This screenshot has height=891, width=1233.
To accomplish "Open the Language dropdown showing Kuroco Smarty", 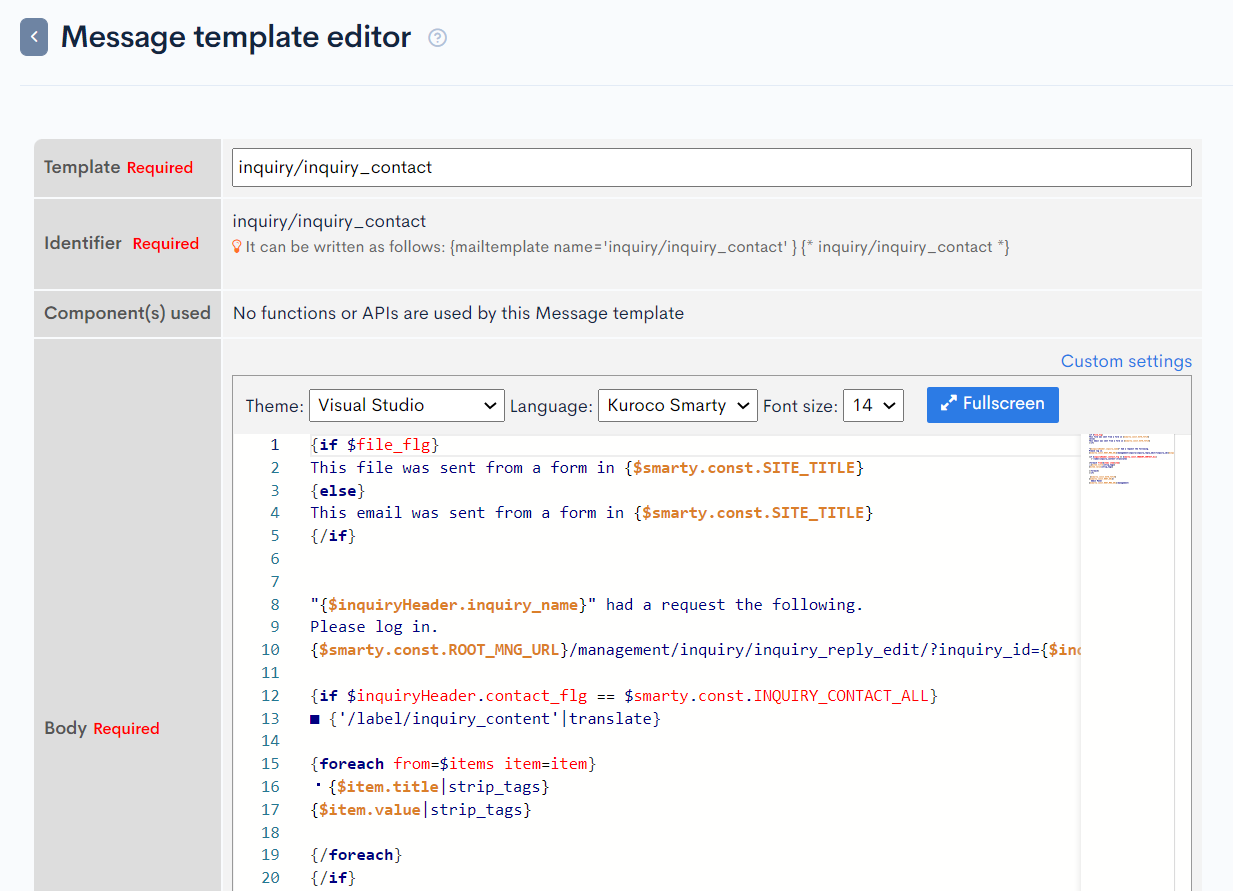I will [678, 405].
